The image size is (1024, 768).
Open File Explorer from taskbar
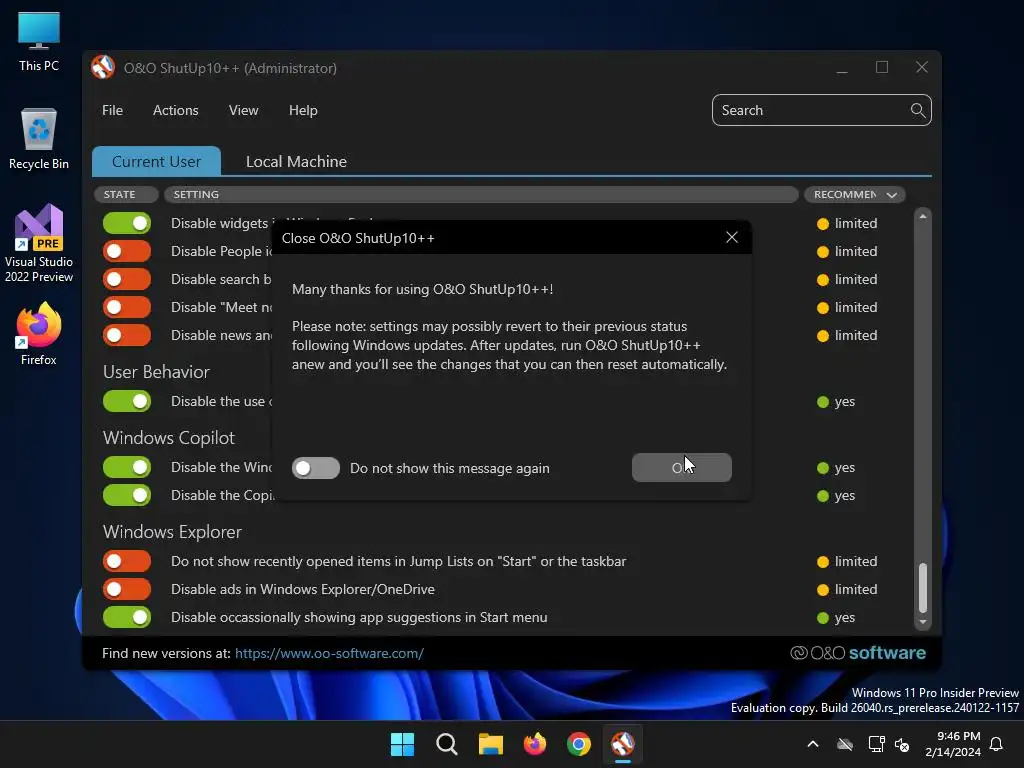[490, 744]
